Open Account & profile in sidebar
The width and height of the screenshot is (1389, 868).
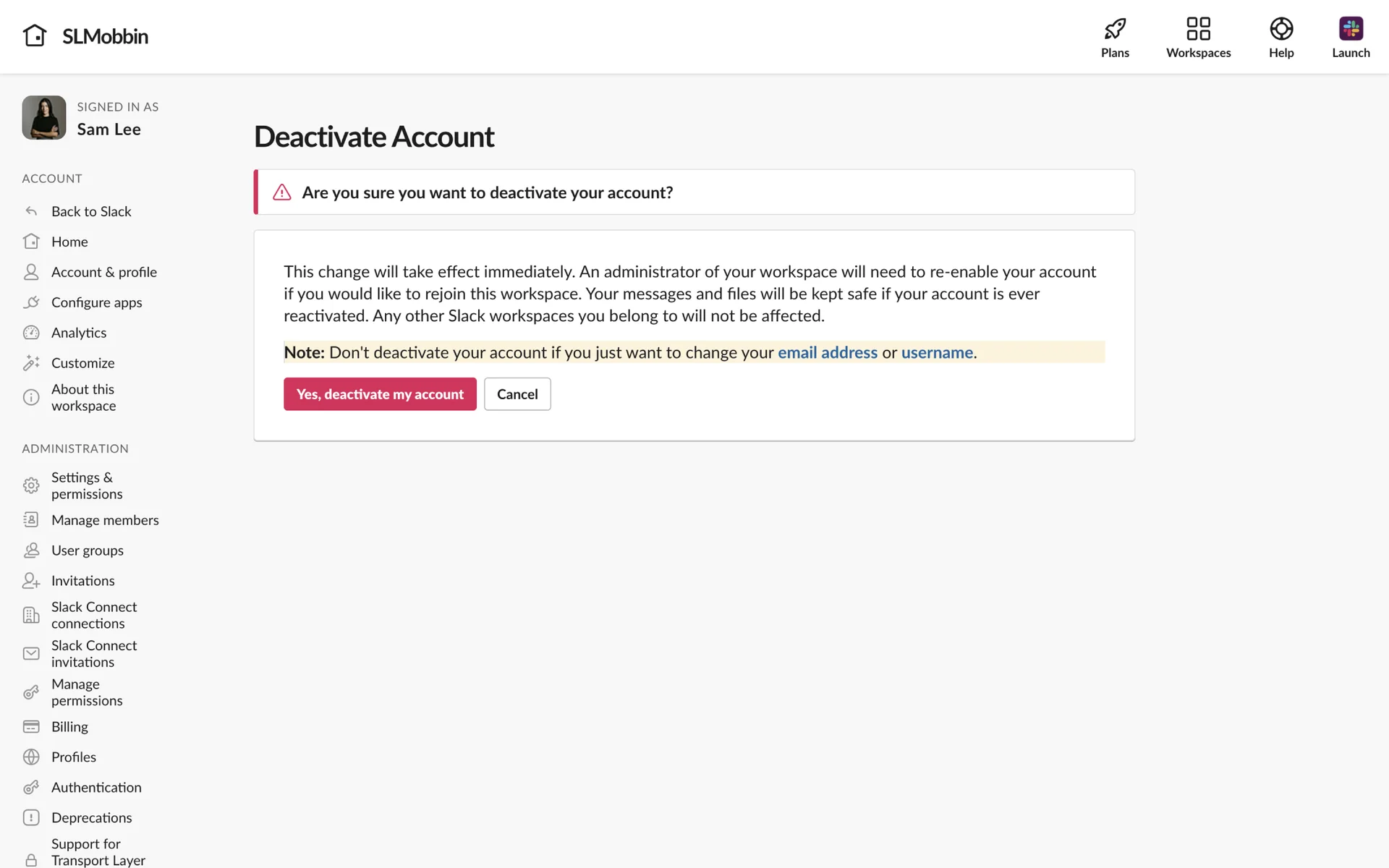click(104, 273)
